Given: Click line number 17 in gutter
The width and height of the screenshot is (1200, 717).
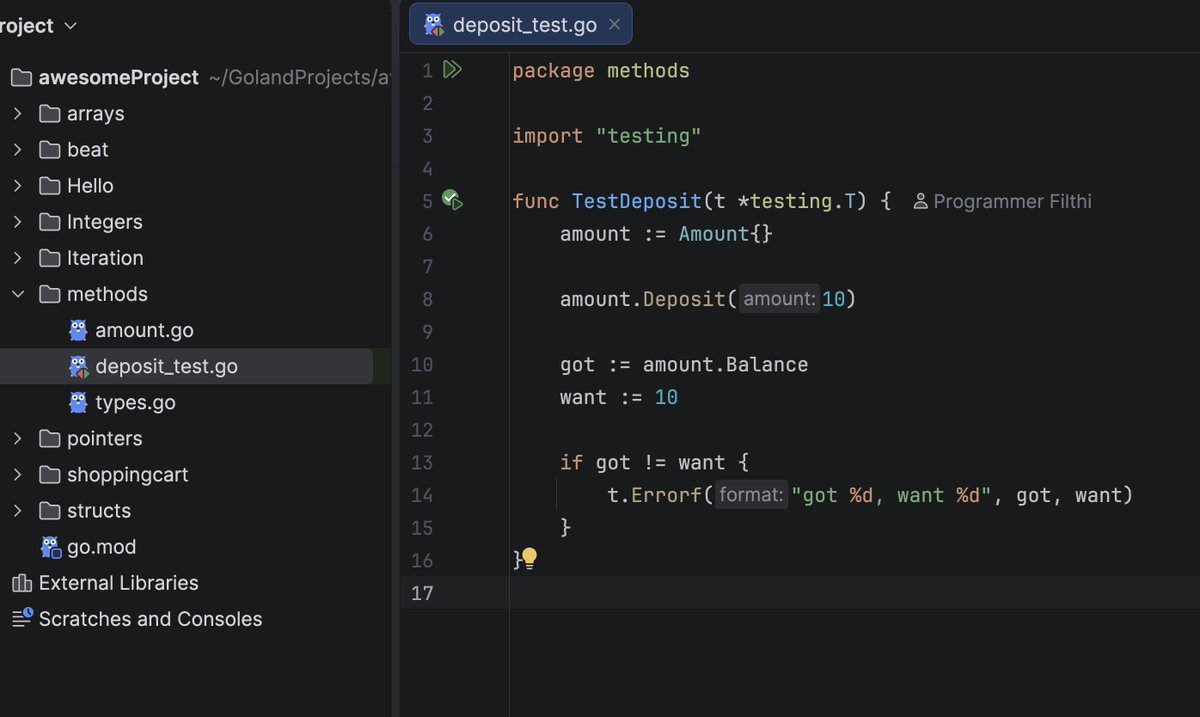Looking at the screenshot, I should point(422,593).
